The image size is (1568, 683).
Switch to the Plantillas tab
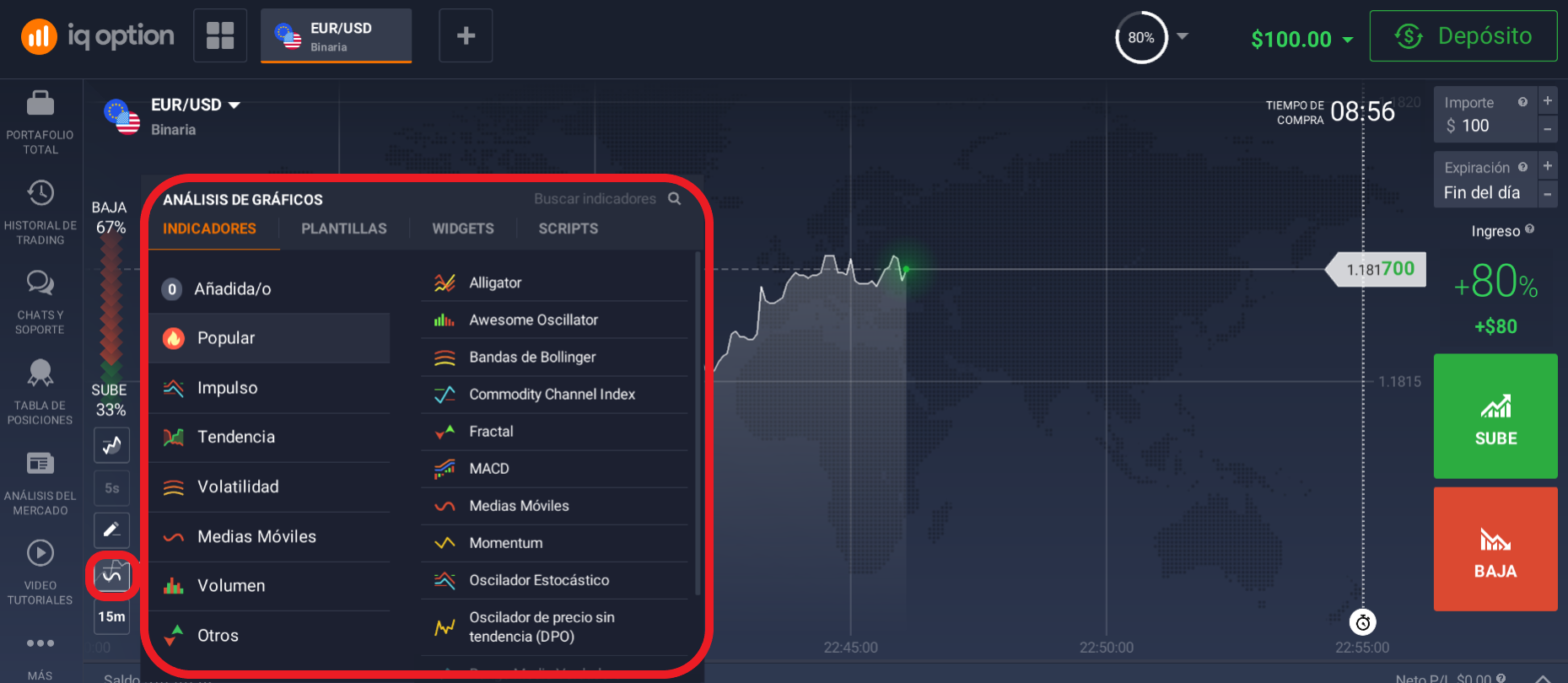tap(344, 229)
